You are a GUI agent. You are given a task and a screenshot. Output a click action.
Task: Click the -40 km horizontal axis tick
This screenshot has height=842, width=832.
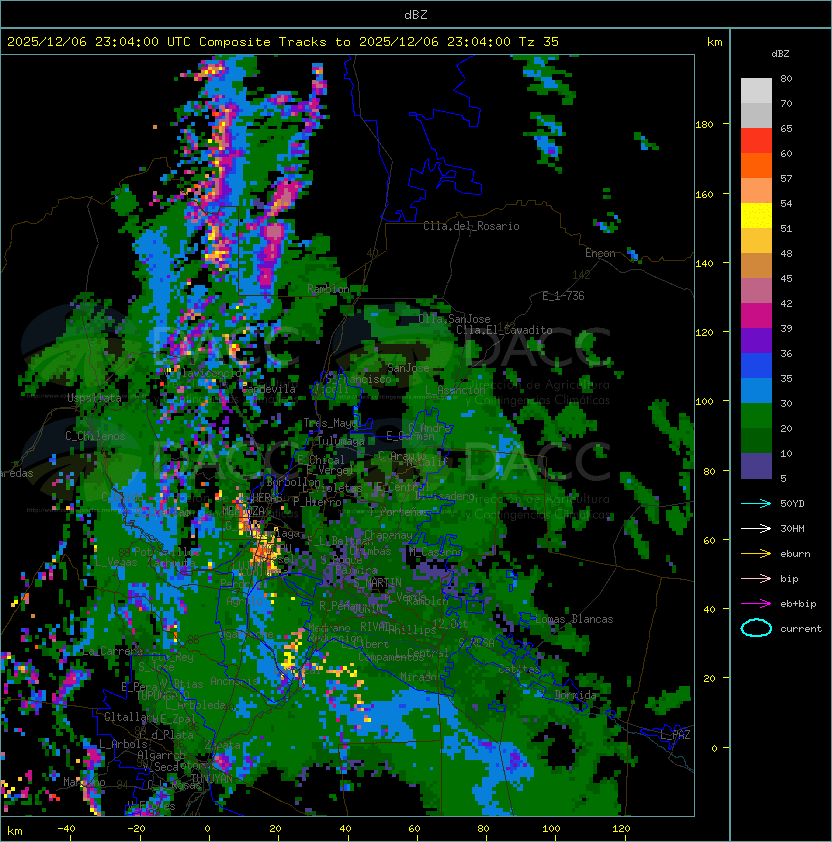point(66,829)
